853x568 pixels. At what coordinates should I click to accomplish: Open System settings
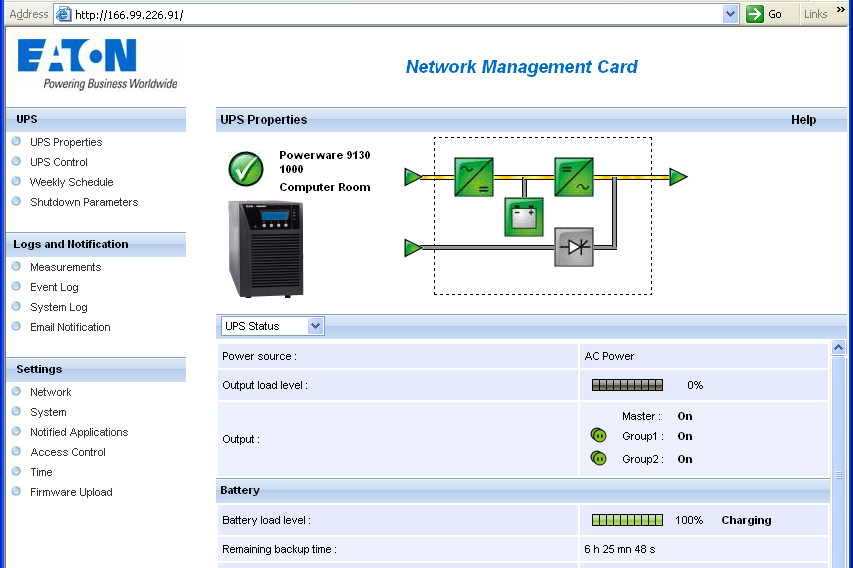[48, 412]
